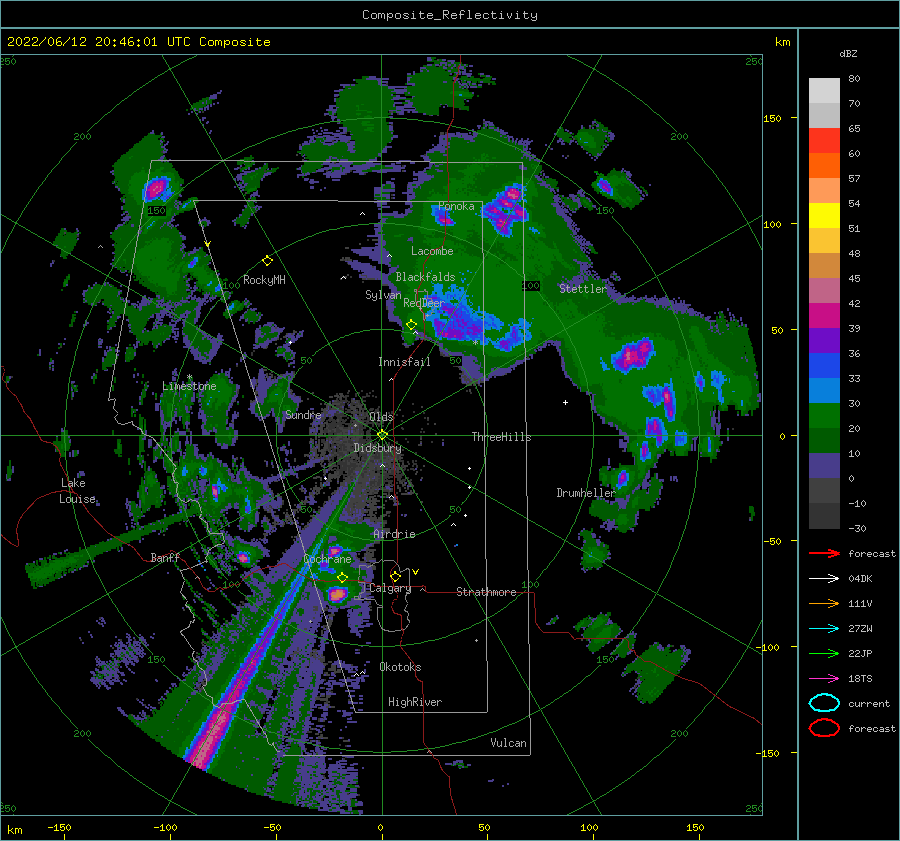Click the Vulcan city label
This screenshot has width=900, height=841.
[x=509, y=743]
